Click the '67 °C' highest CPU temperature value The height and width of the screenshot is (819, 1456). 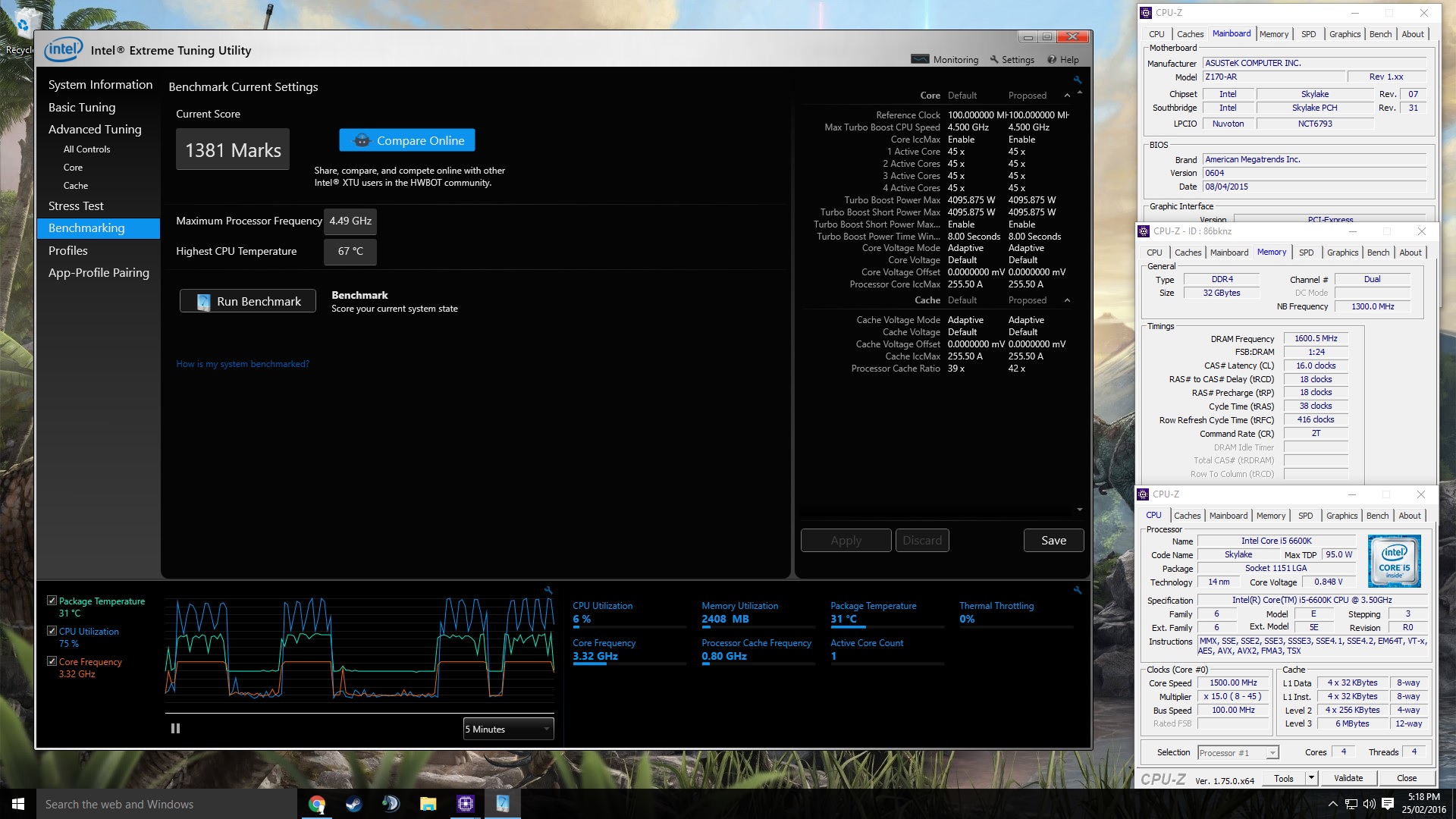click(350, 252)
